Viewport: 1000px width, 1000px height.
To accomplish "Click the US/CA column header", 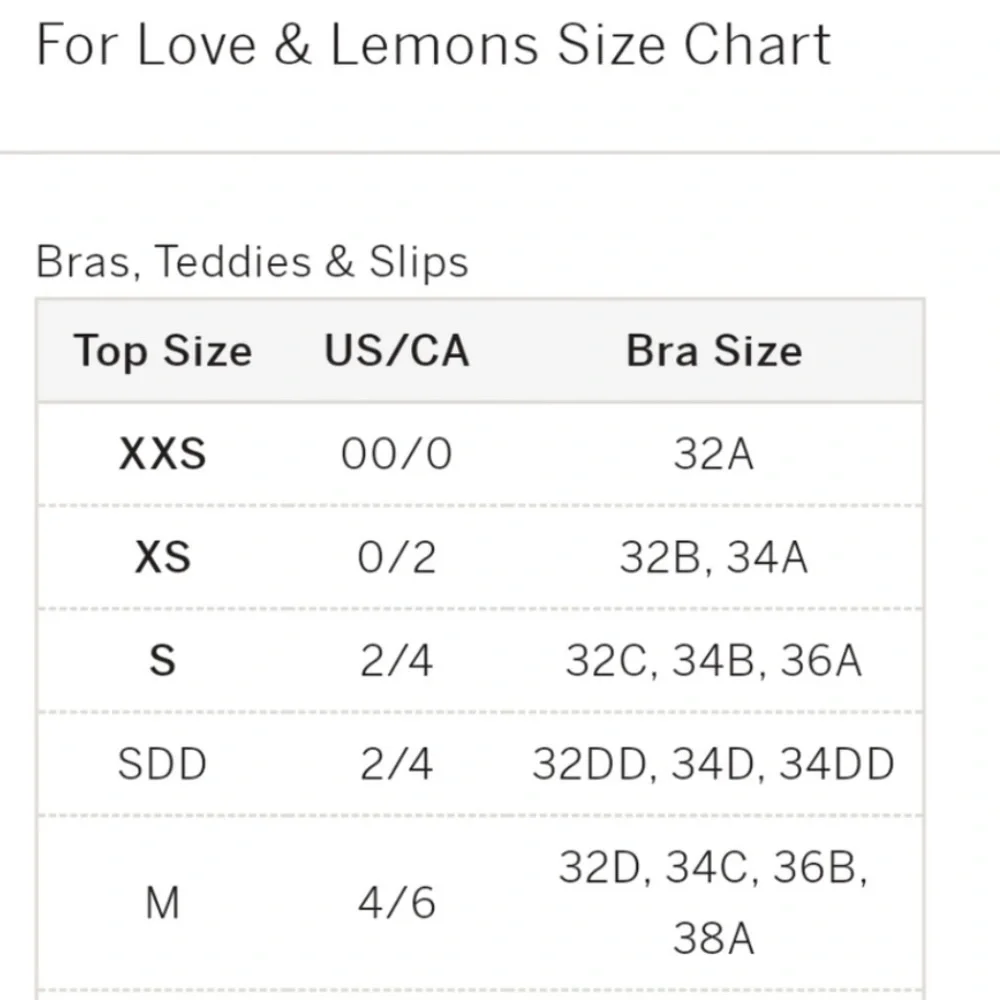I will [x=397, y=350].
